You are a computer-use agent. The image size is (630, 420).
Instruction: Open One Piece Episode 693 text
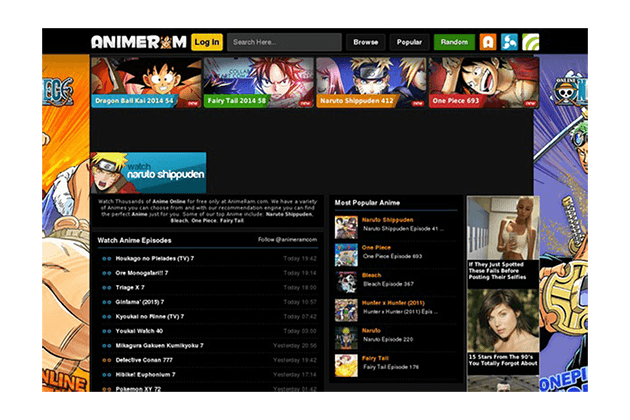393,256
